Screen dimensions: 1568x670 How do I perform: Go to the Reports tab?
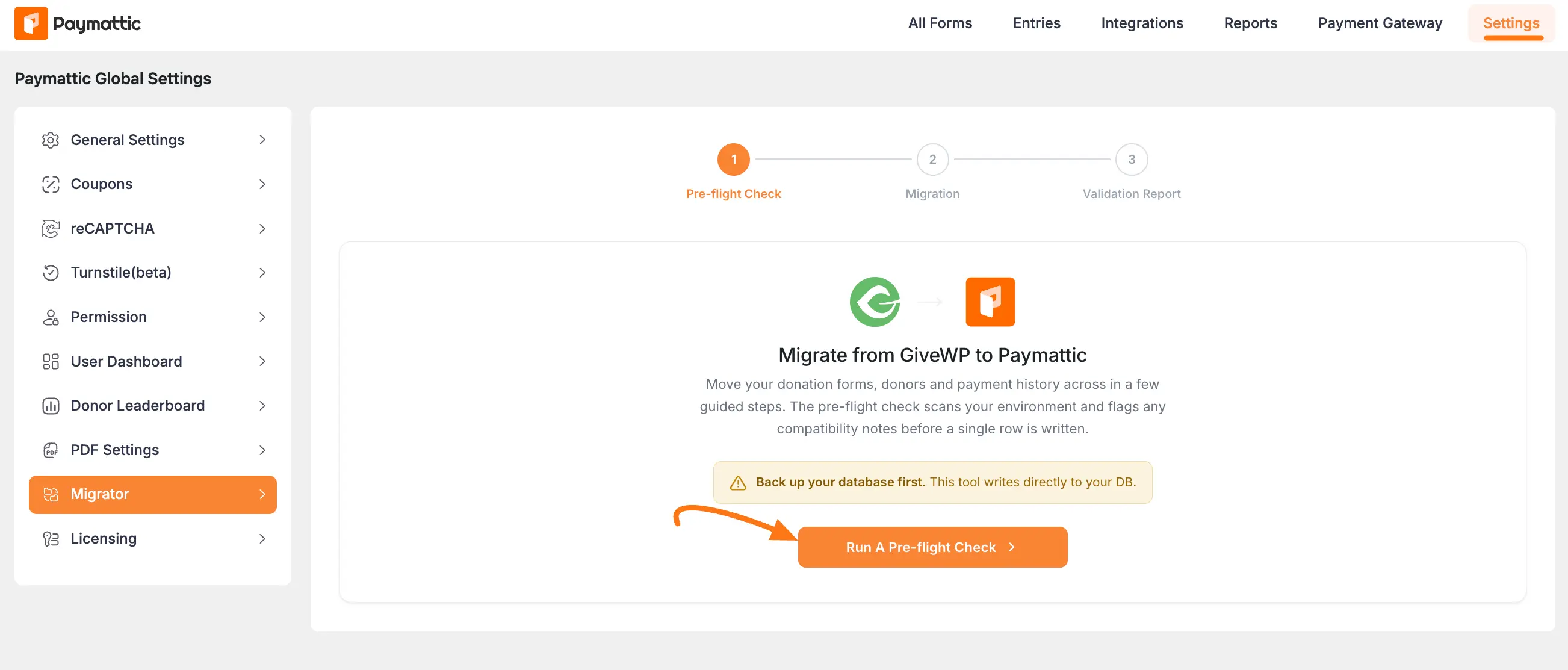(x=1250, y=23)
